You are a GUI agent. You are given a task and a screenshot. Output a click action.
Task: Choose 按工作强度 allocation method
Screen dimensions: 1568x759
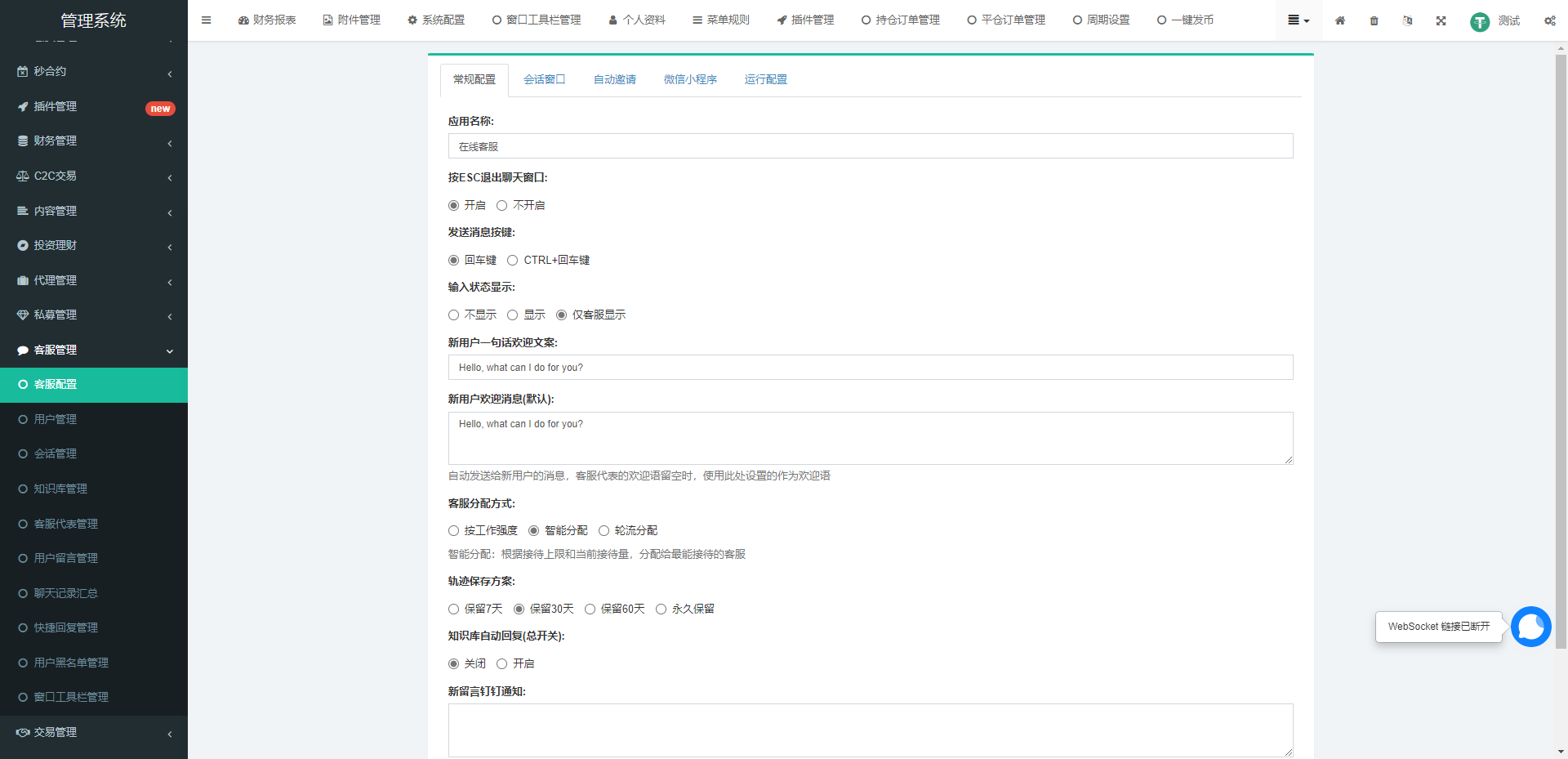[x=453, y=531]
